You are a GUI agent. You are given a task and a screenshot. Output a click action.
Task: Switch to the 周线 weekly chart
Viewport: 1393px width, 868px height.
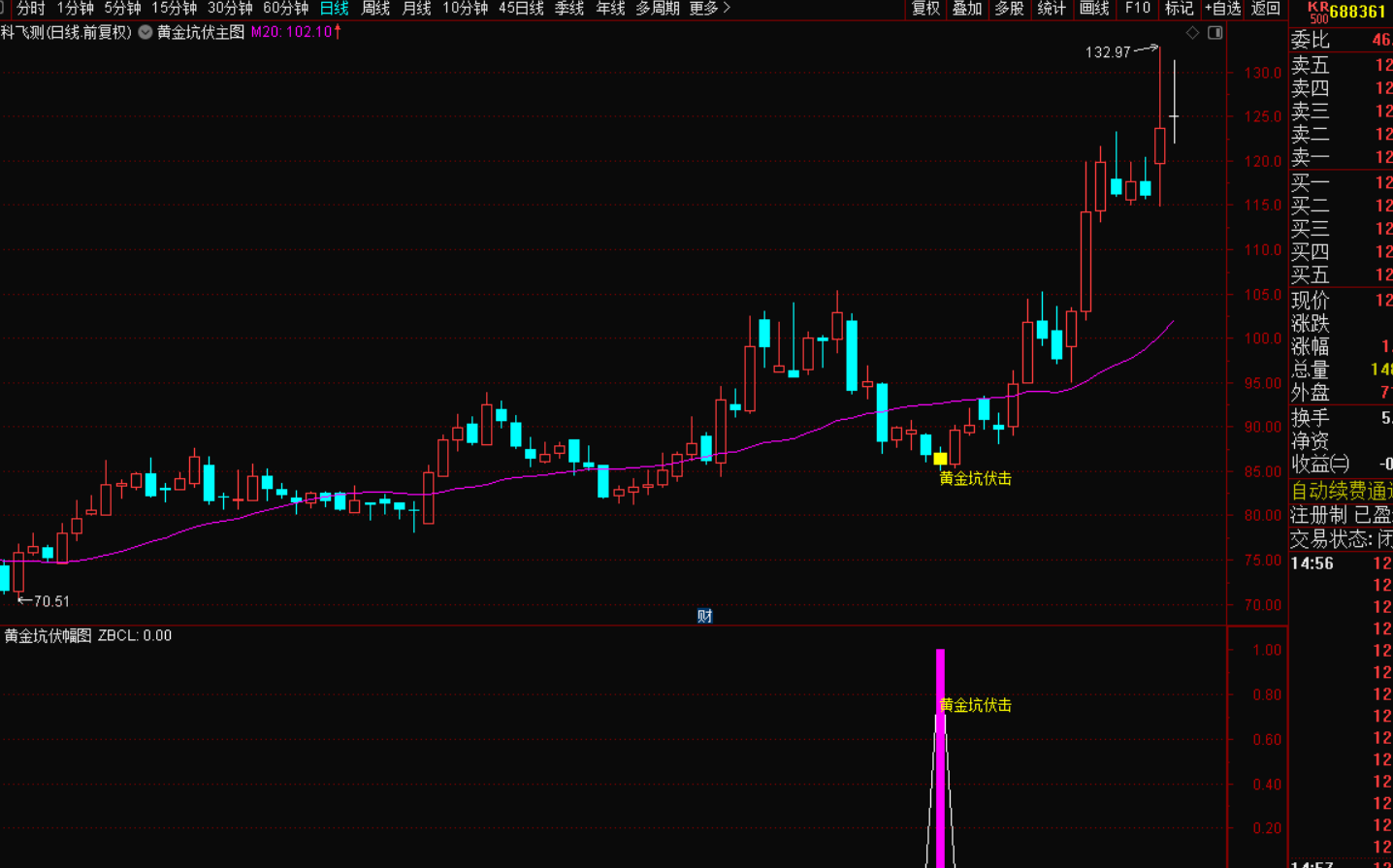click(375, 9)
